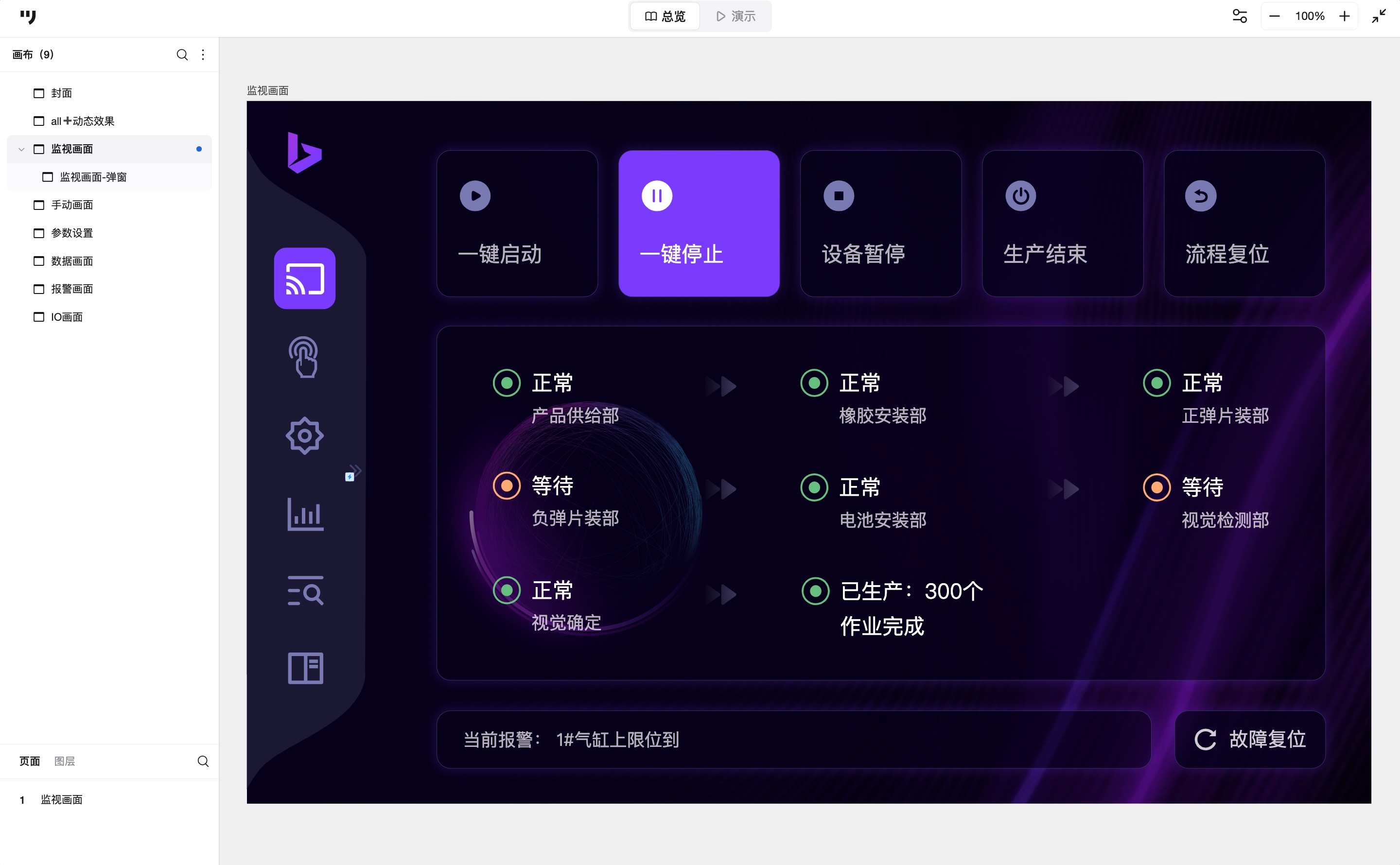
Task: Click the pause icon on 一键停止
Action: point(657,196)
